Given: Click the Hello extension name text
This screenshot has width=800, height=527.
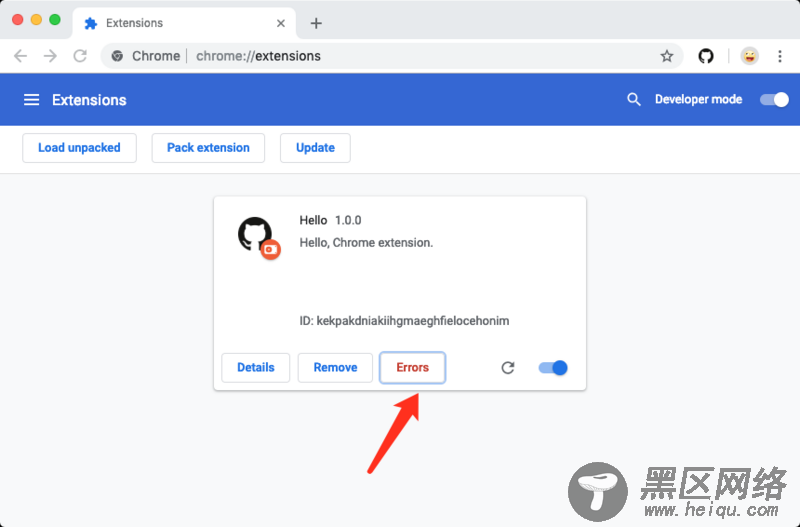Looking at the screenshot, I should 313,220.
